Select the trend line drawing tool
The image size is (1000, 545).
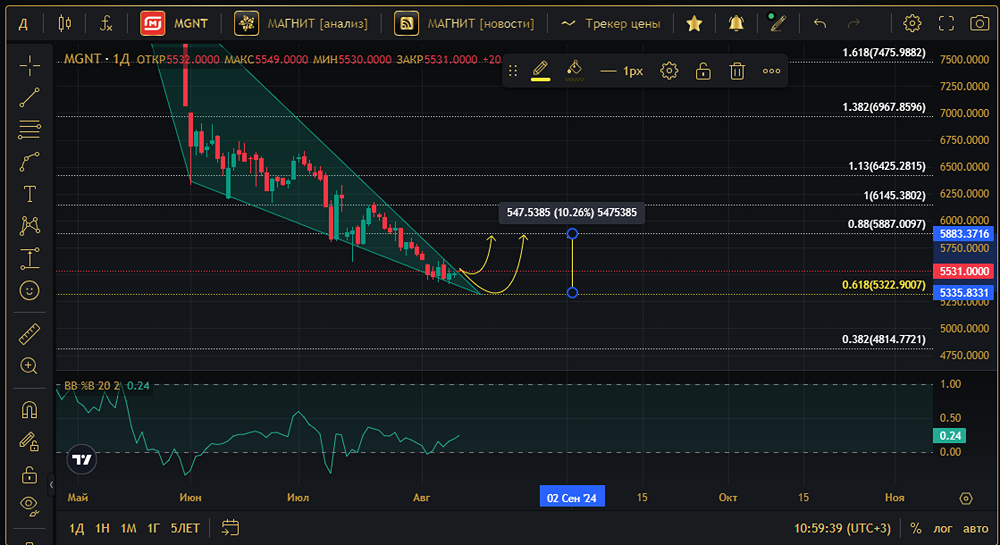pos(29,98)
